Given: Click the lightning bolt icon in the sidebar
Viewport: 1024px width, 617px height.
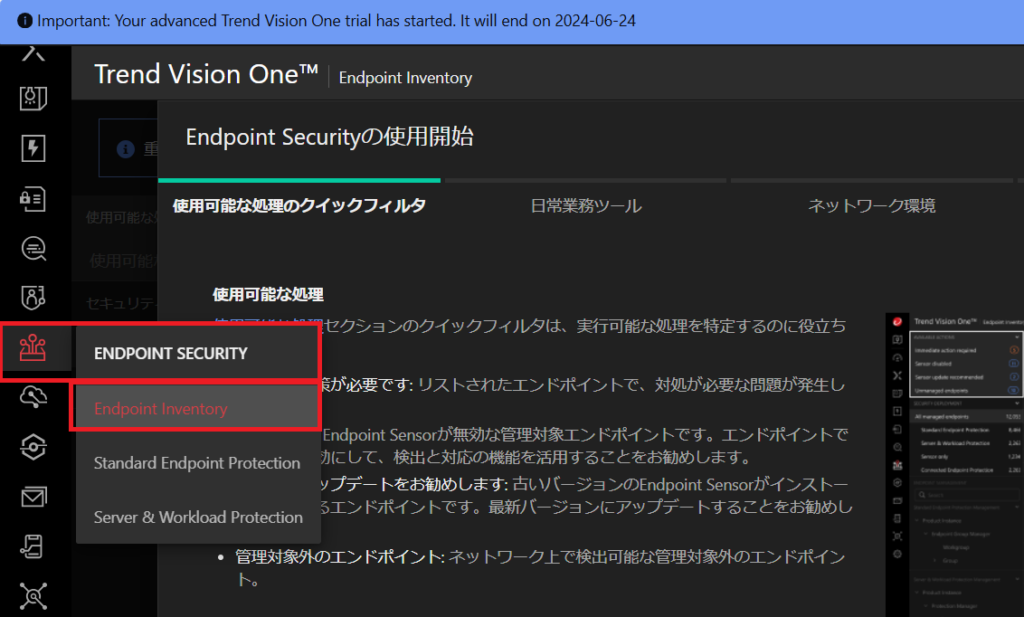Looking at the screenshot, I should click(x=34, y=148).
